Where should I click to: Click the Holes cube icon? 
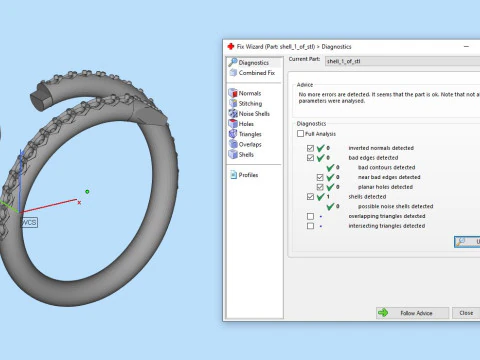233,124
